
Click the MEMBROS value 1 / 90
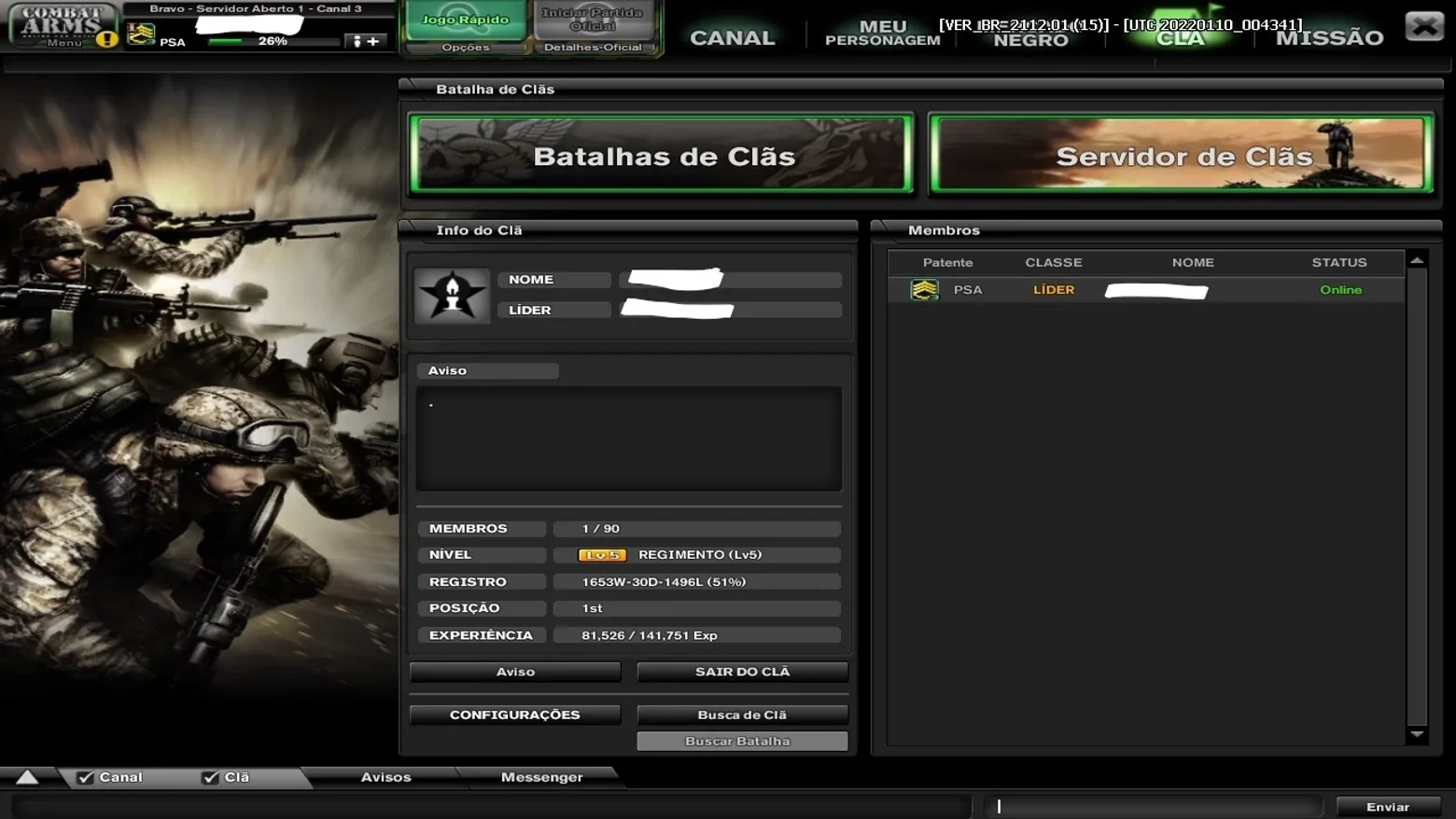(x=600, y=529)
